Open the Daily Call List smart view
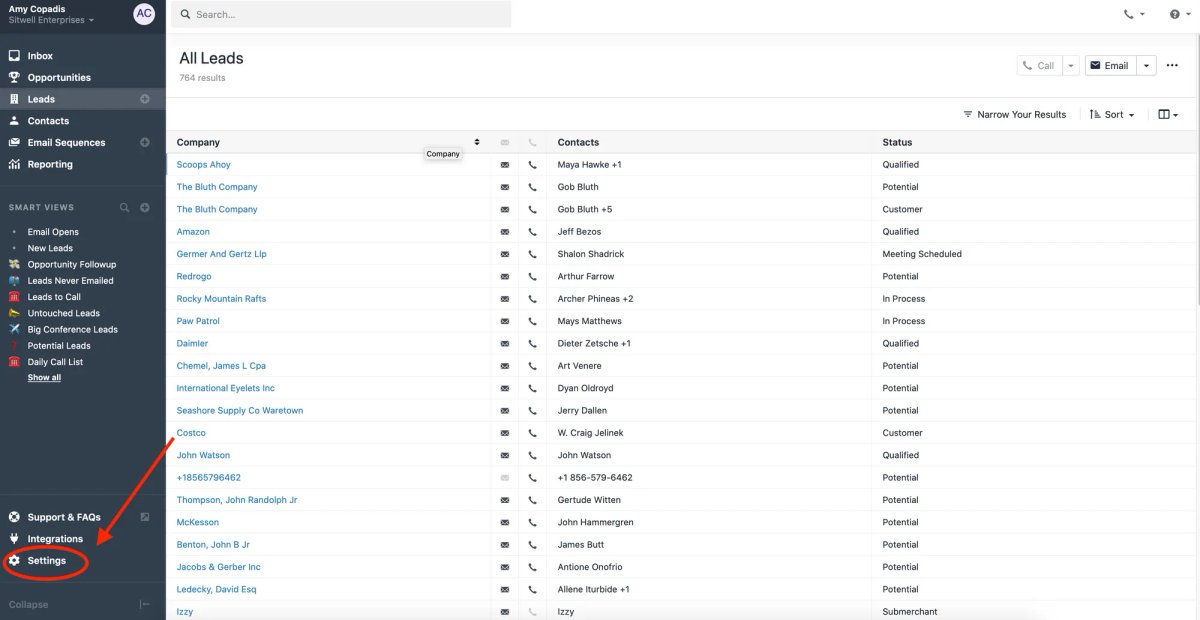Image resolution: width=1200 pixels, height=620 pixels. pyautogui.click(x=55, y=362)
